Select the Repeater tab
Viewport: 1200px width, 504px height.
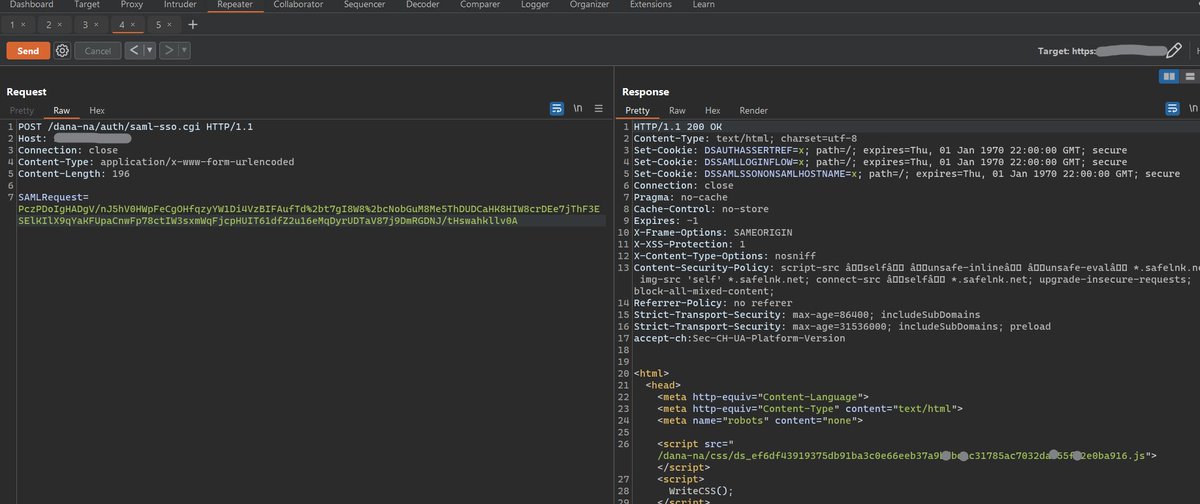pyautogui.click(x=235, y=5)
